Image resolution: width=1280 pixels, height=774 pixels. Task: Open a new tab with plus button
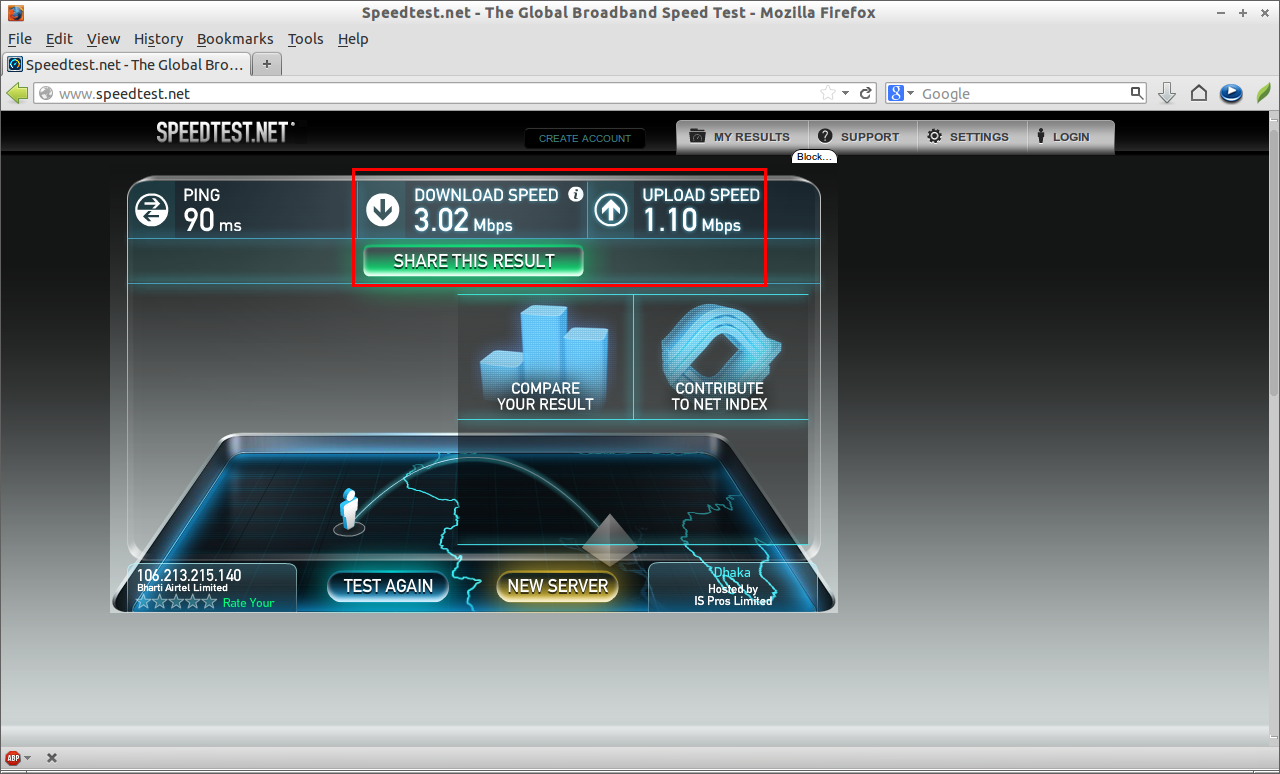point(267,64)
